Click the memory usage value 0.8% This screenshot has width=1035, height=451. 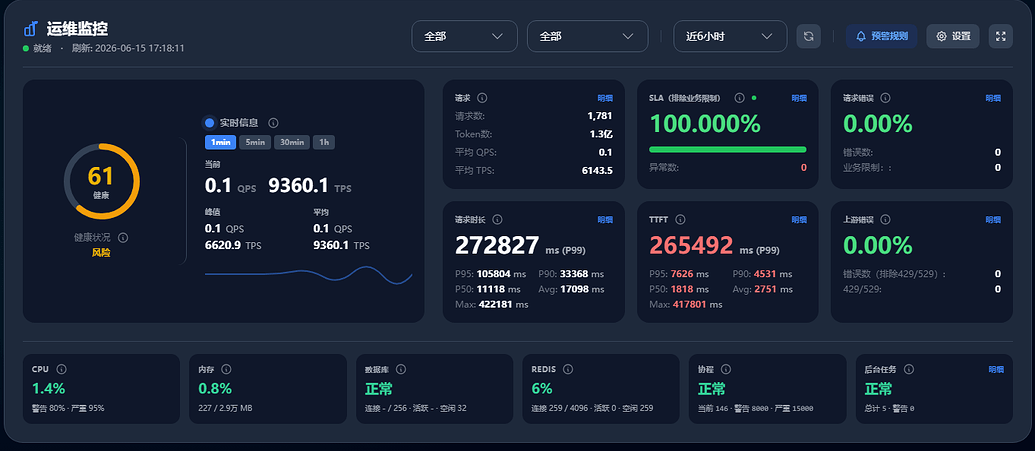point(215,388)
